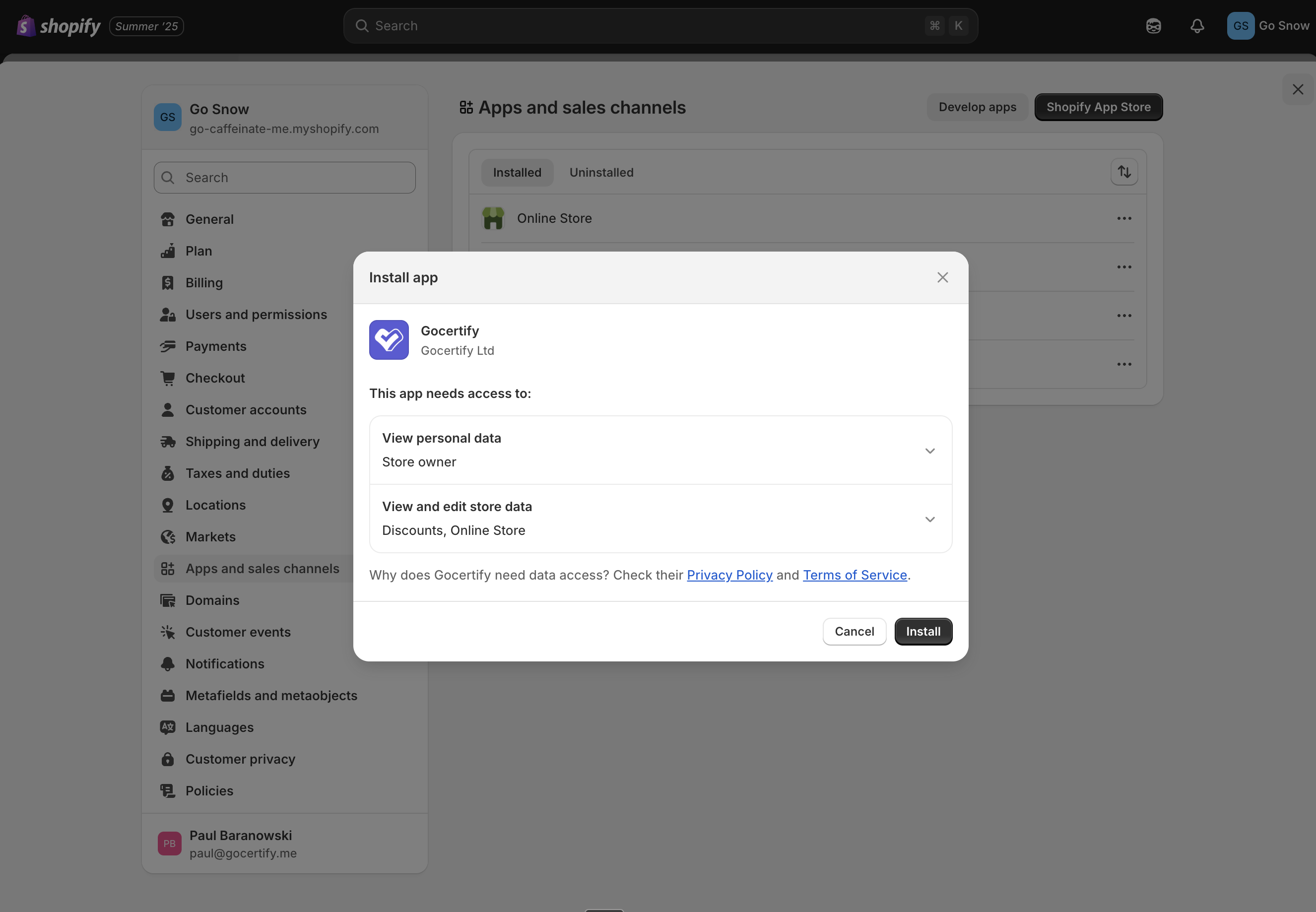Open the Go Snow account menu
This screenshot has height=912, width=1316.
coord(1283,26)
